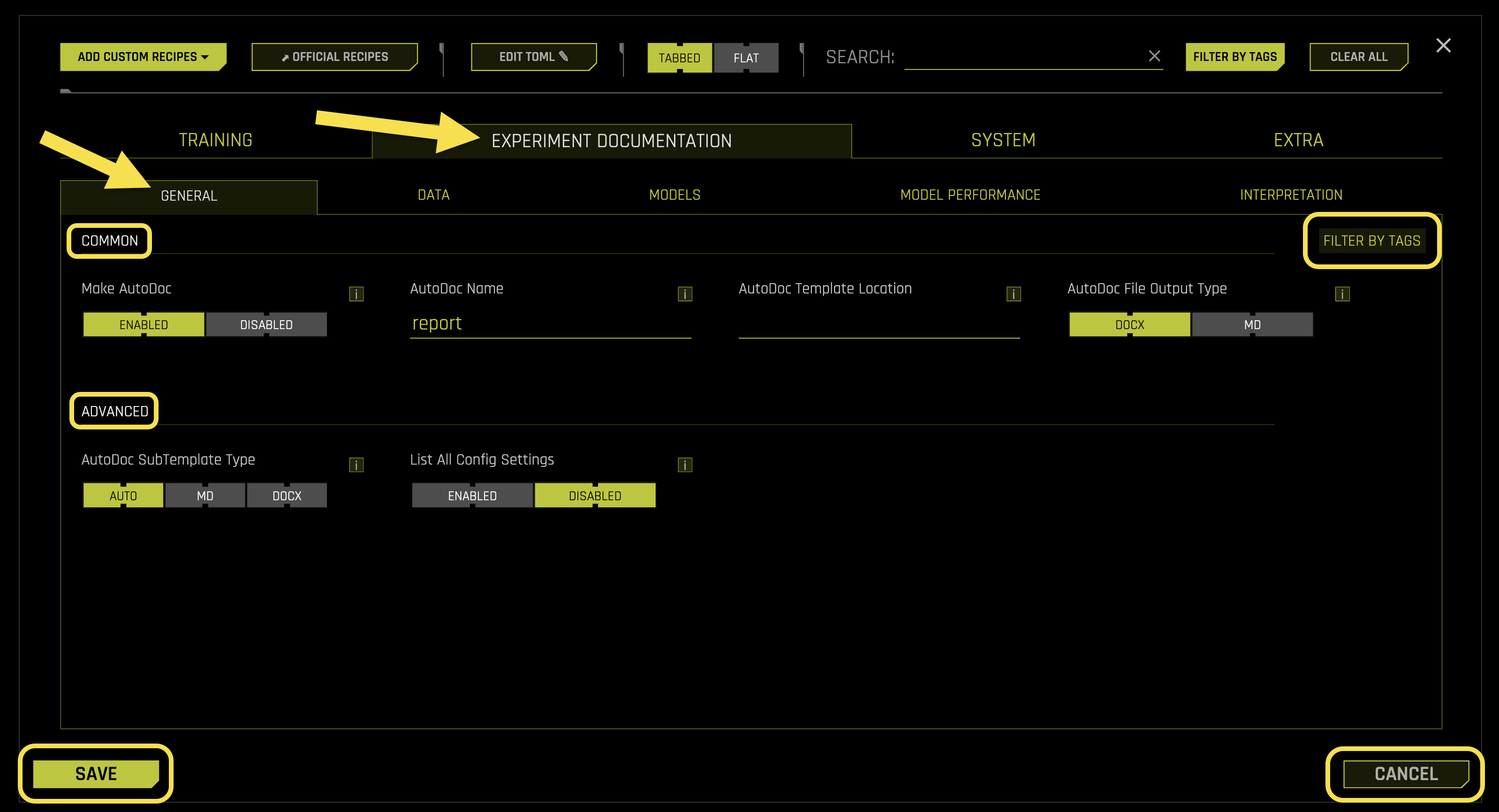Image resolution: width=1499 pixels, height=812 pixels.
Task: Open info for AutoDoc File Output Type
Action: pyautogui.click(x=1342, y=294)
